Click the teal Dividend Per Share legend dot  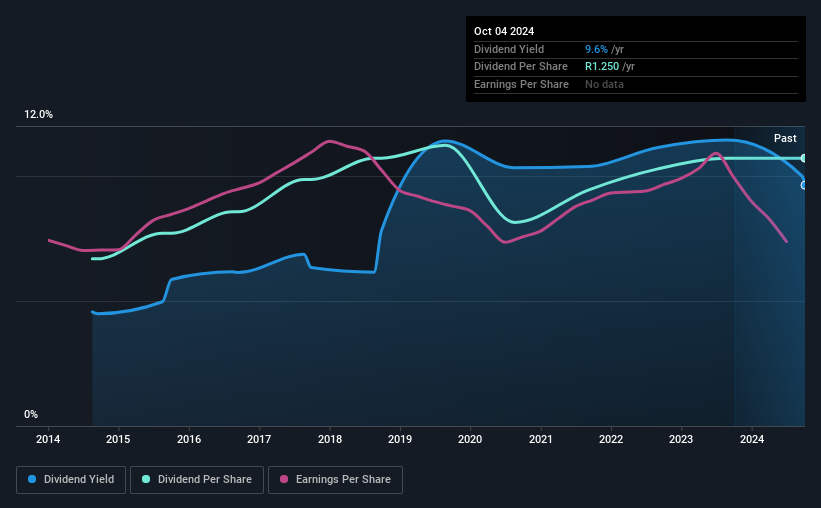[x=146, y=479]
